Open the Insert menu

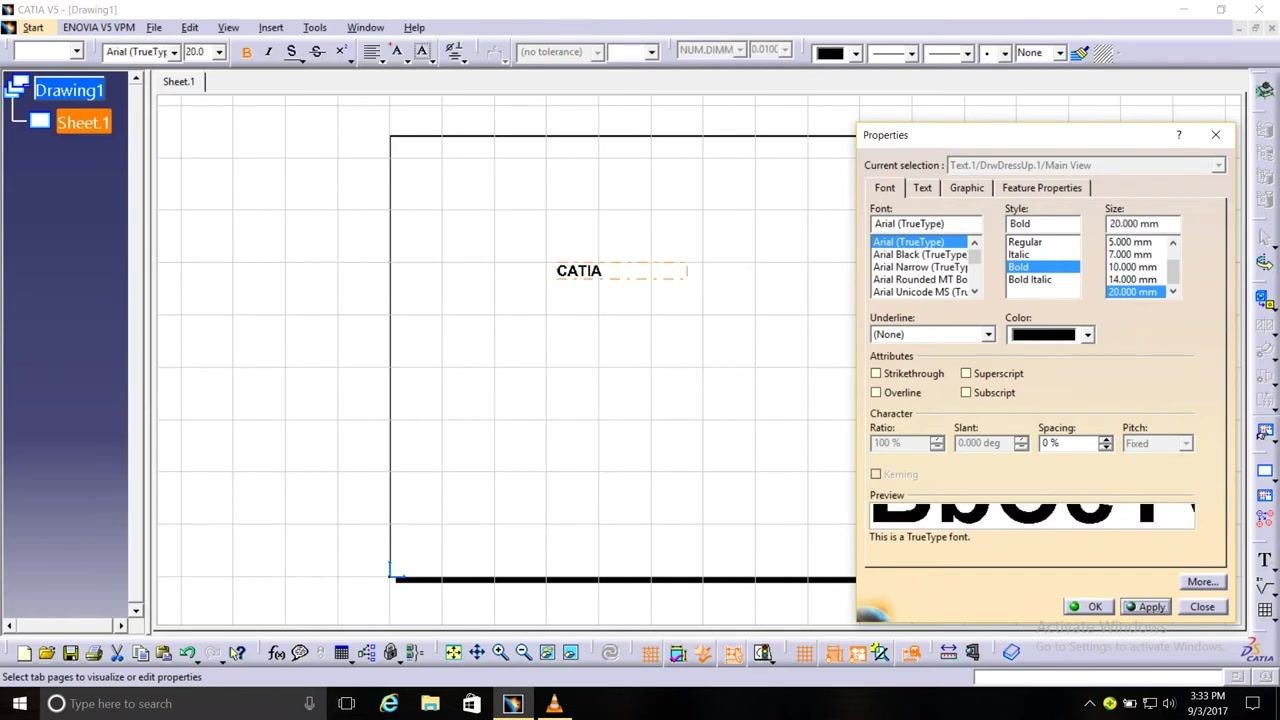coord(271,27)
